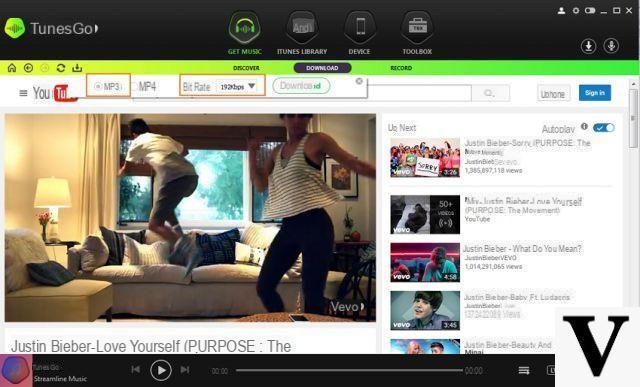
Task: Go back with the left arrow icon
Action: coord(28,68)
